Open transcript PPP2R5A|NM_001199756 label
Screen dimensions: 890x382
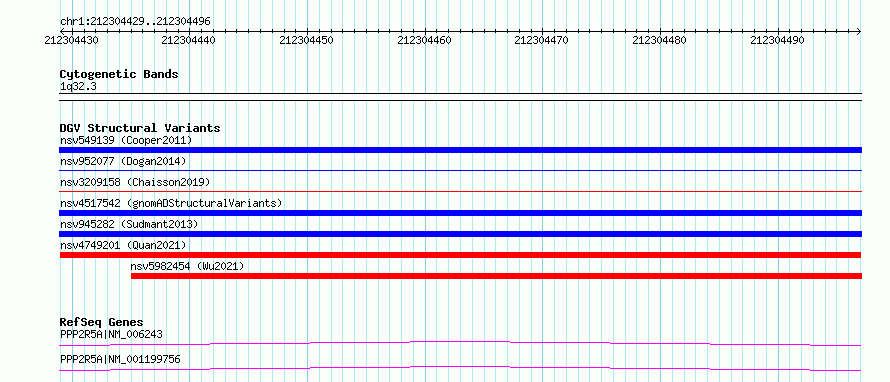tap(120, 359)
